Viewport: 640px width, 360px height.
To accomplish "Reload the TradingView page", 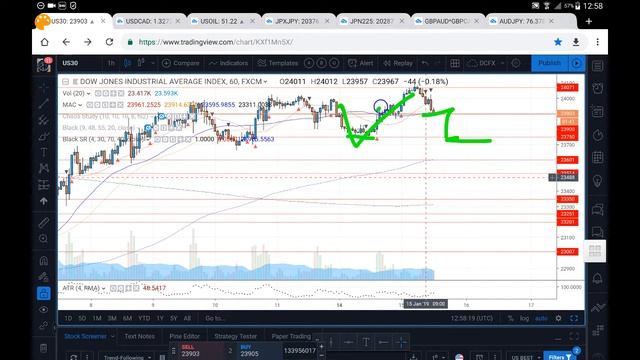I will tap(109, 42).
